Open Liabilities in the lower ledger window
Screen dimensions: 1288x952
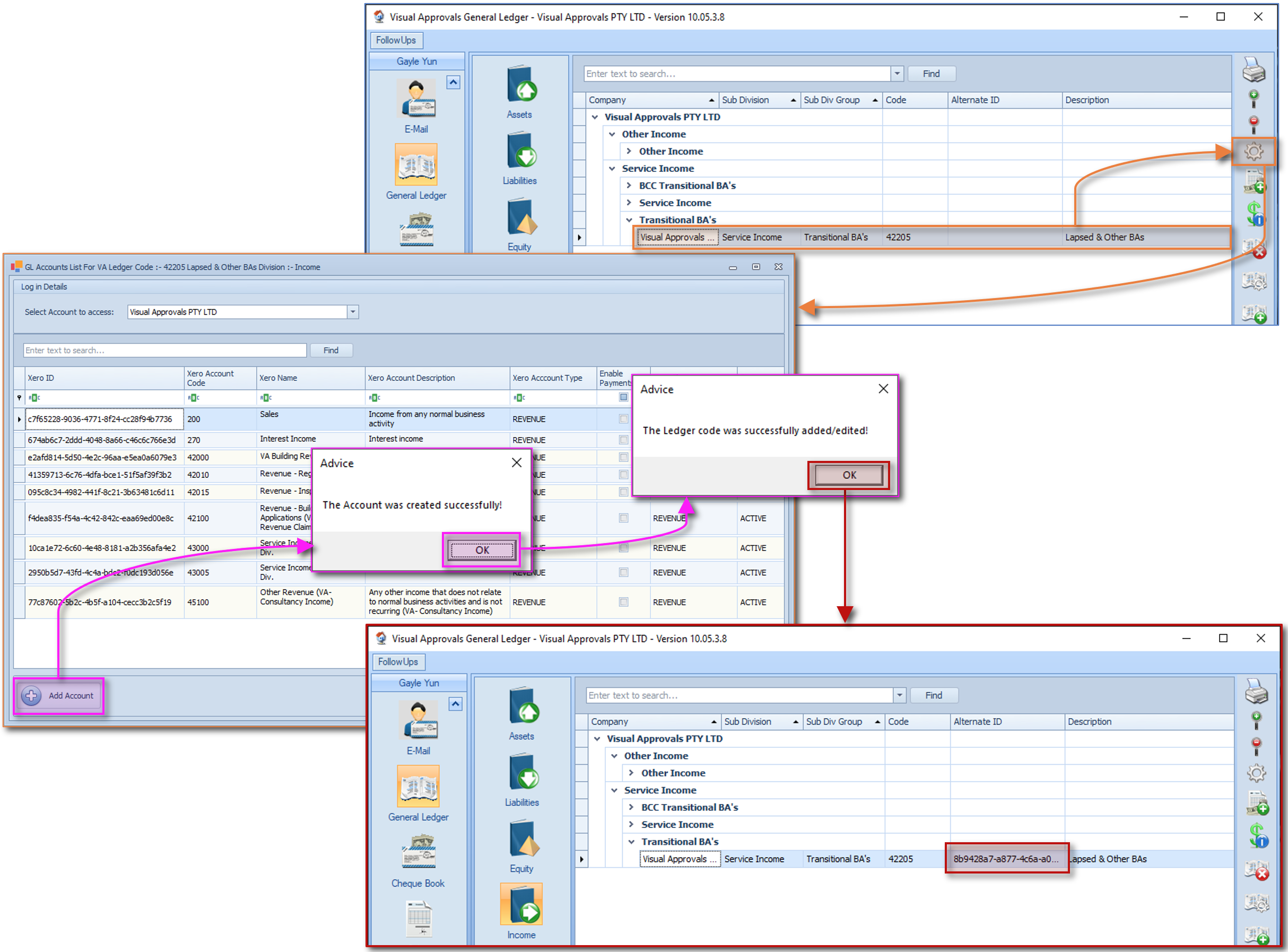point(521,780)
